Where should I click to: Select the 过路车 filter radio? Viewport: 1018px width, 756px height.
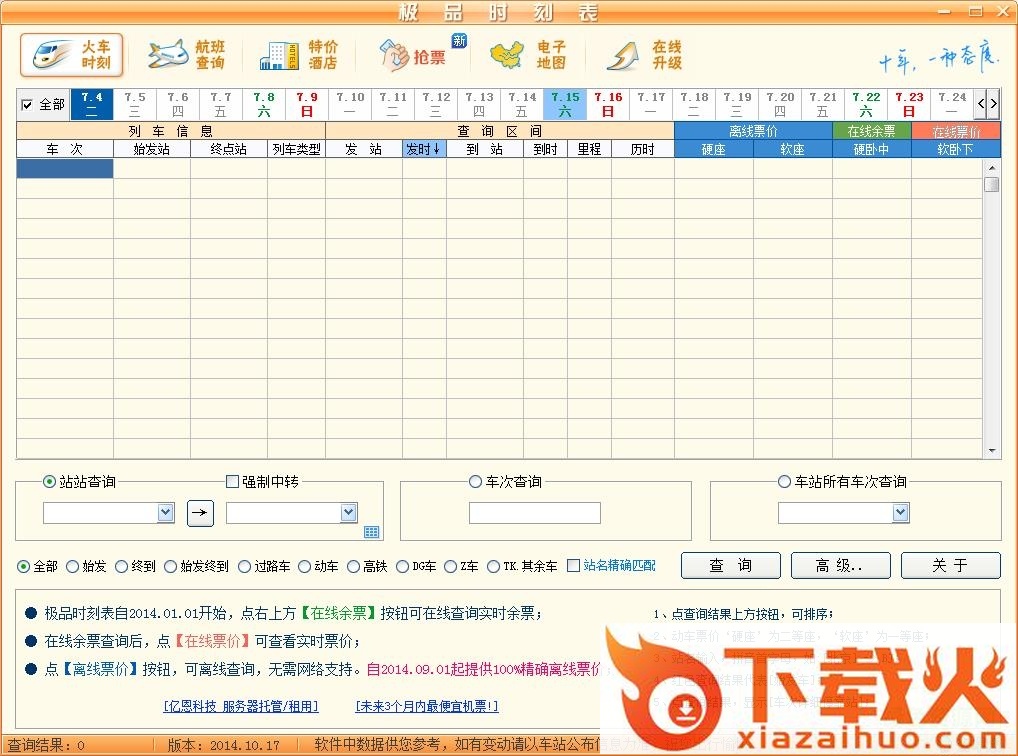coord(244,566)
